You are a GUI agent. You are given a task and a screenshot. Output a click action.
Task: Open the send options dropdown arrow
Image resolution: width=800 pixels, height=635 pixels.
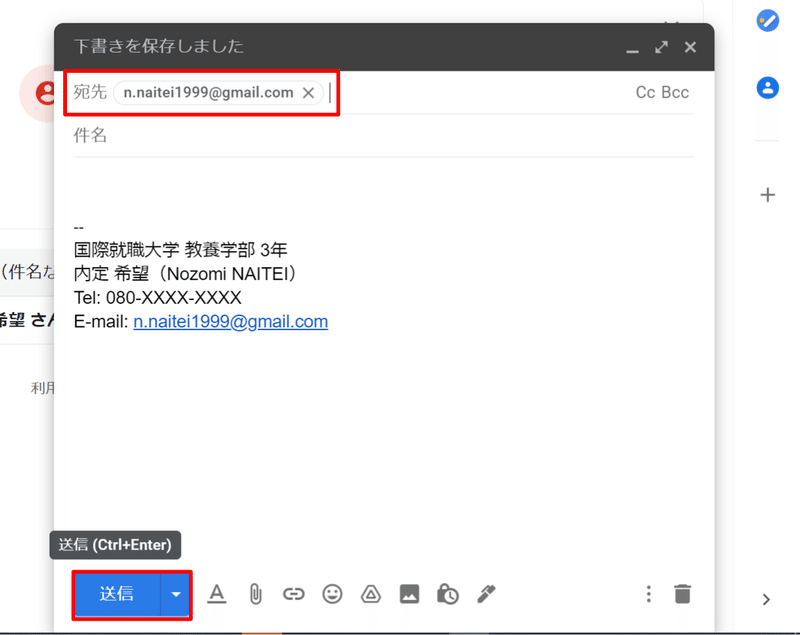(x=175, y=593)
